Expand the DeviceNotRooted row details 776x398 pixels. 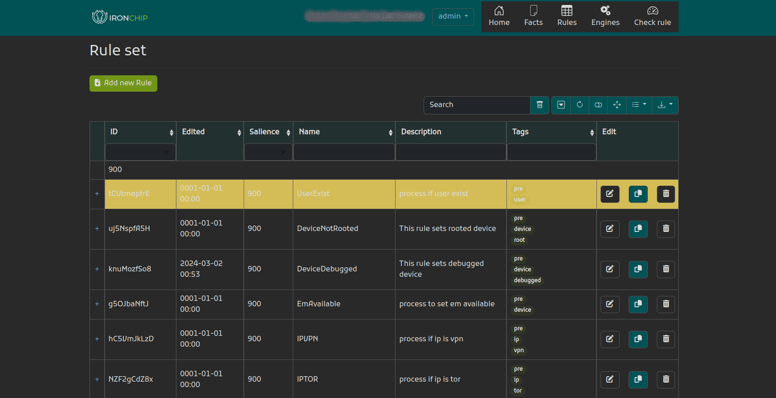coord(97,229)
